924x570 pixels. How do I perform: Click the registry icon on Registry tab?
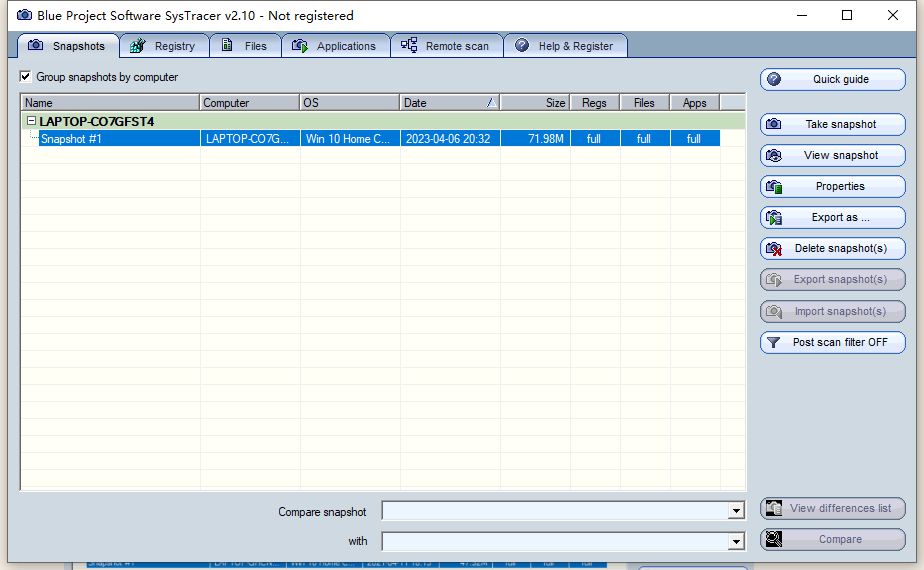pos(137,45)
